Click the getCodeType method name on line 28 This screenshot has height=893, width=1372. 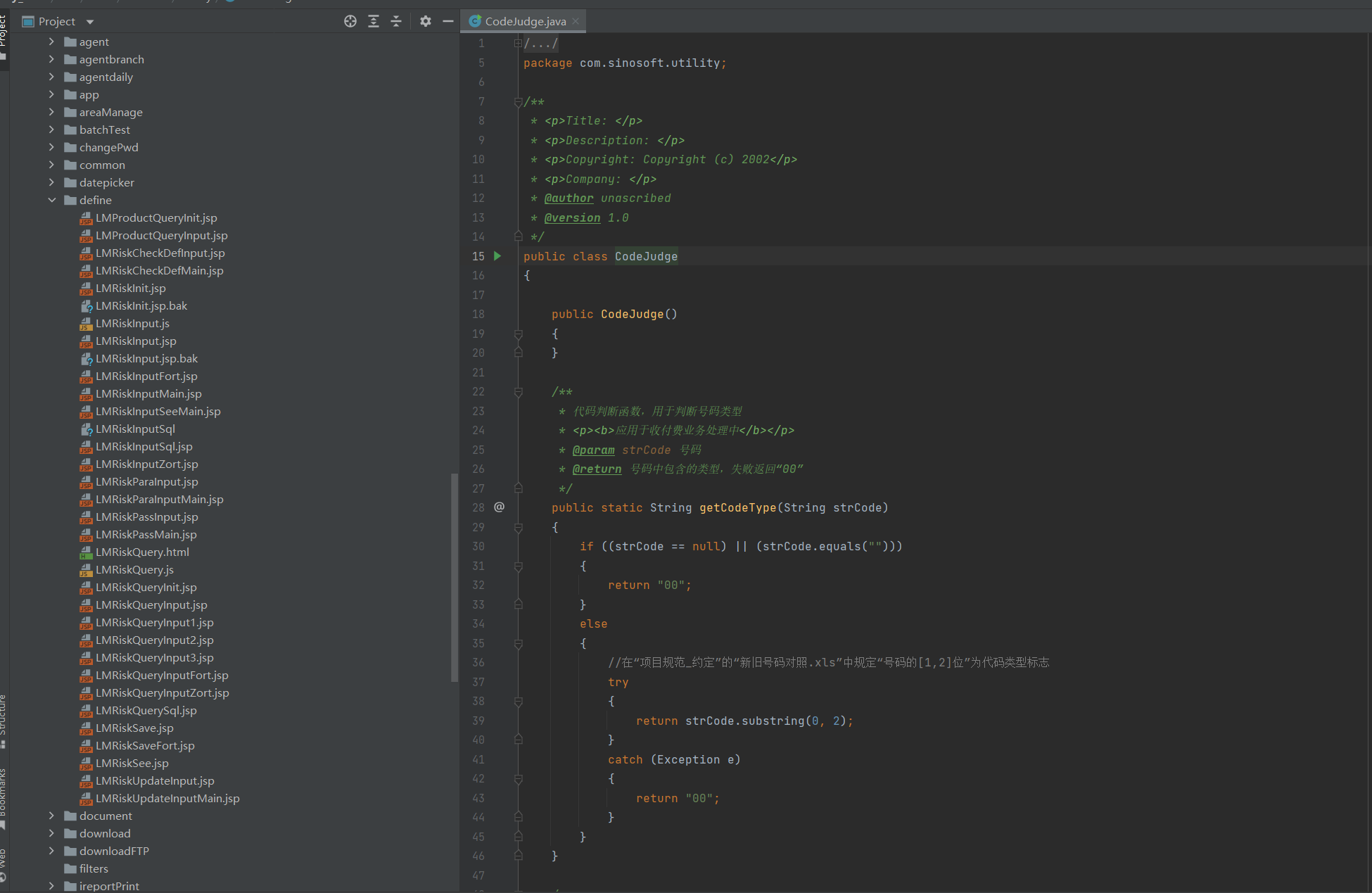pos(737,508)
